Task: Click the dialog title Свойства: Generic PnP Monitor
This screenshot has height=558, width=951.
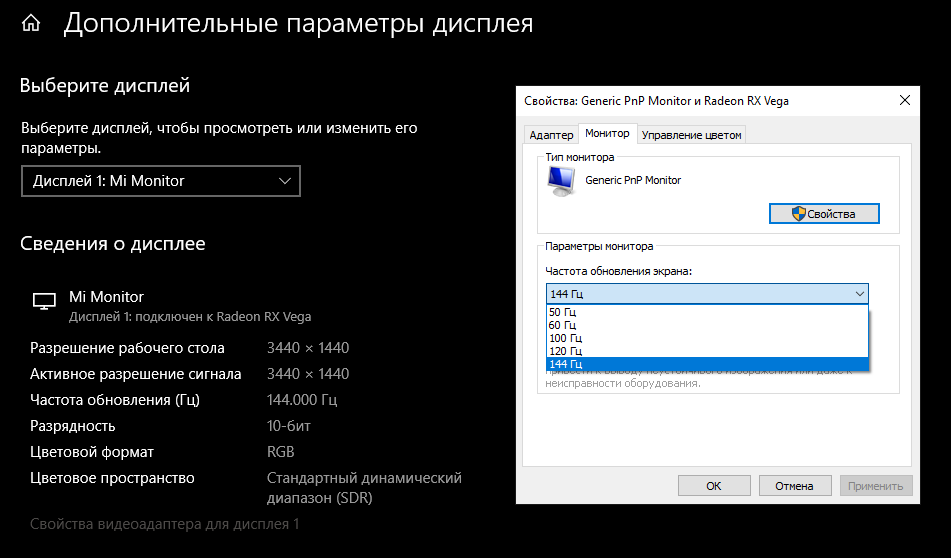Action: point(656,101)
